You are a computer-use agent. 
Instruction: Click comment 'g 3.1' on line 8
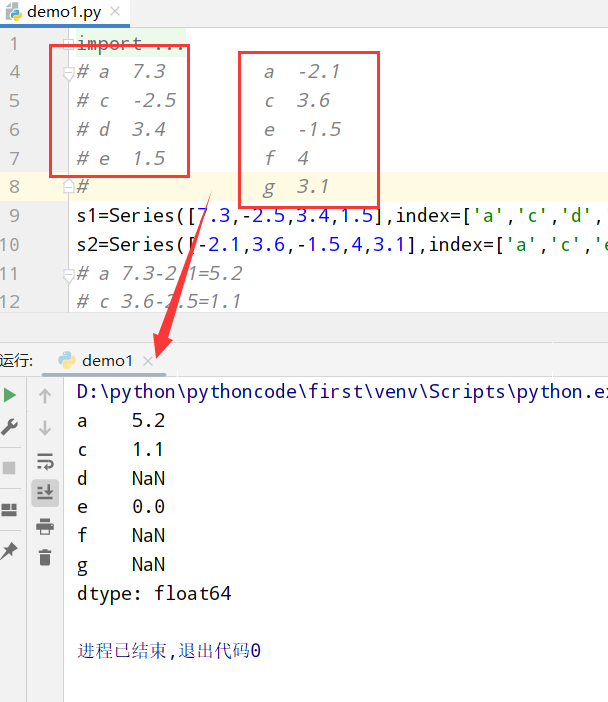(x=296, y=187)
